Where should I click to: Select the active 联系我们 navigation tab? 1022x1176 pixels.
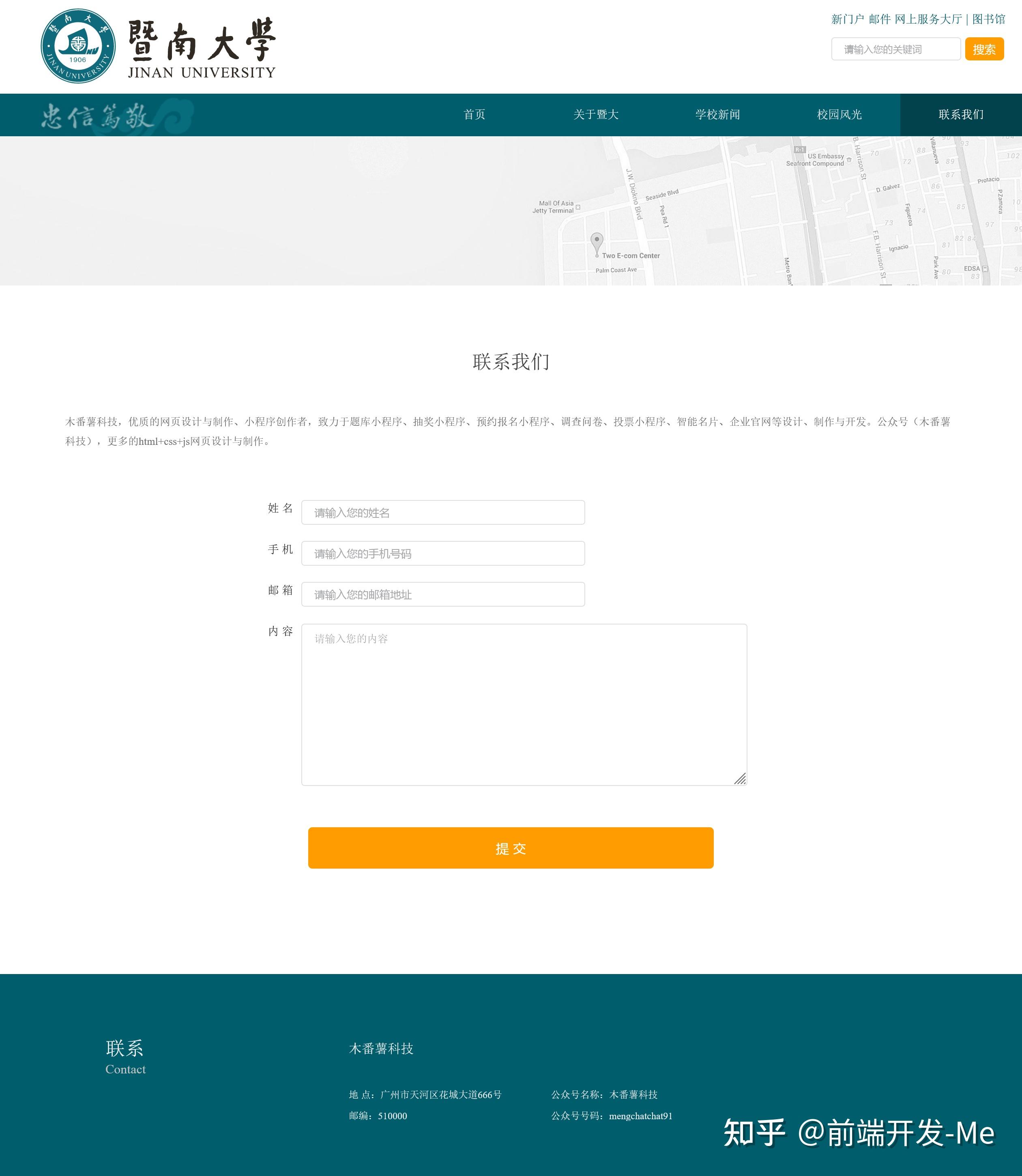(961, 115)
